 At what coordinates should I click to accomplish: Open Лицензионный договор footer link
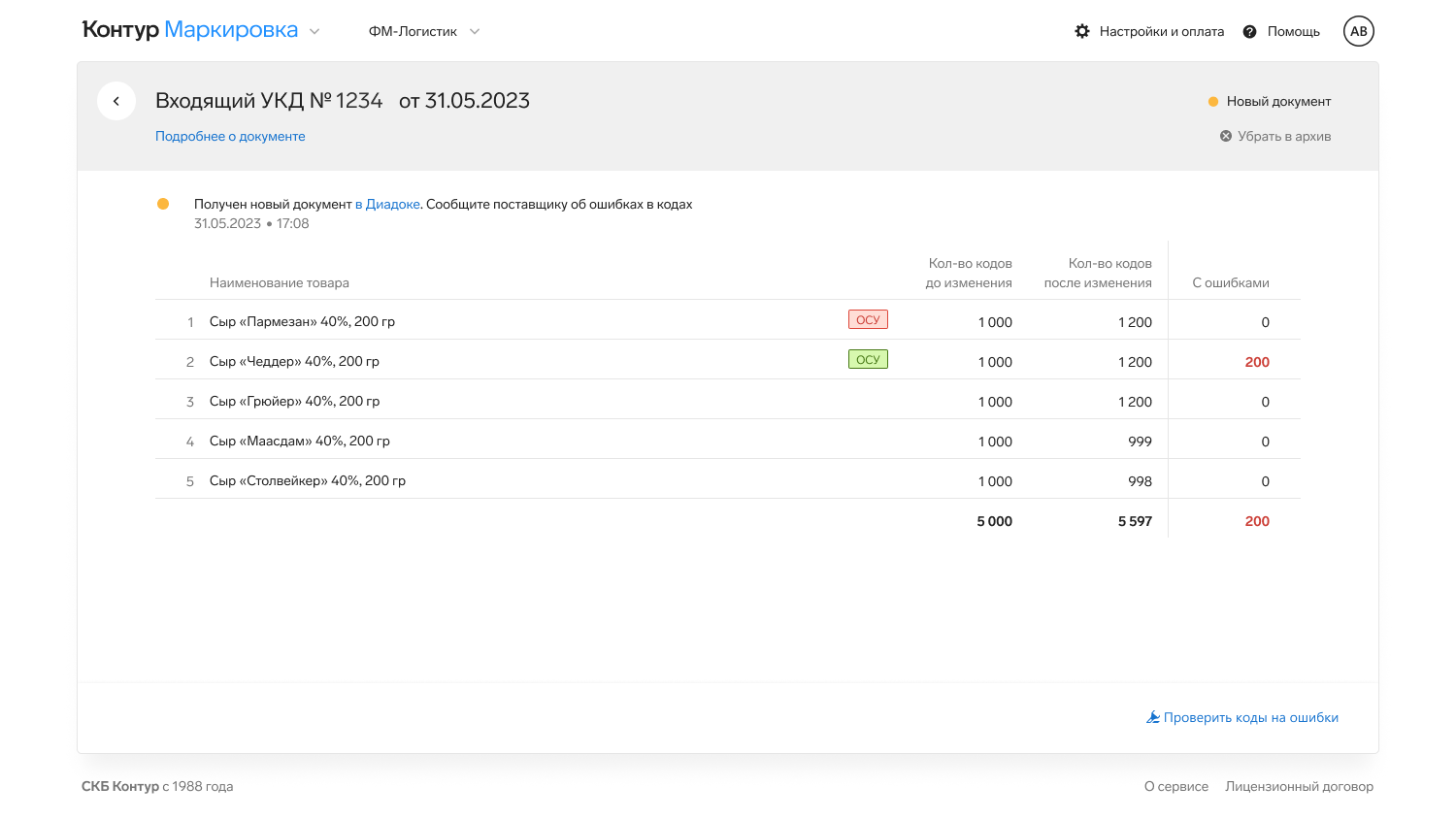pyautogui.click(x=1299, y=786)
